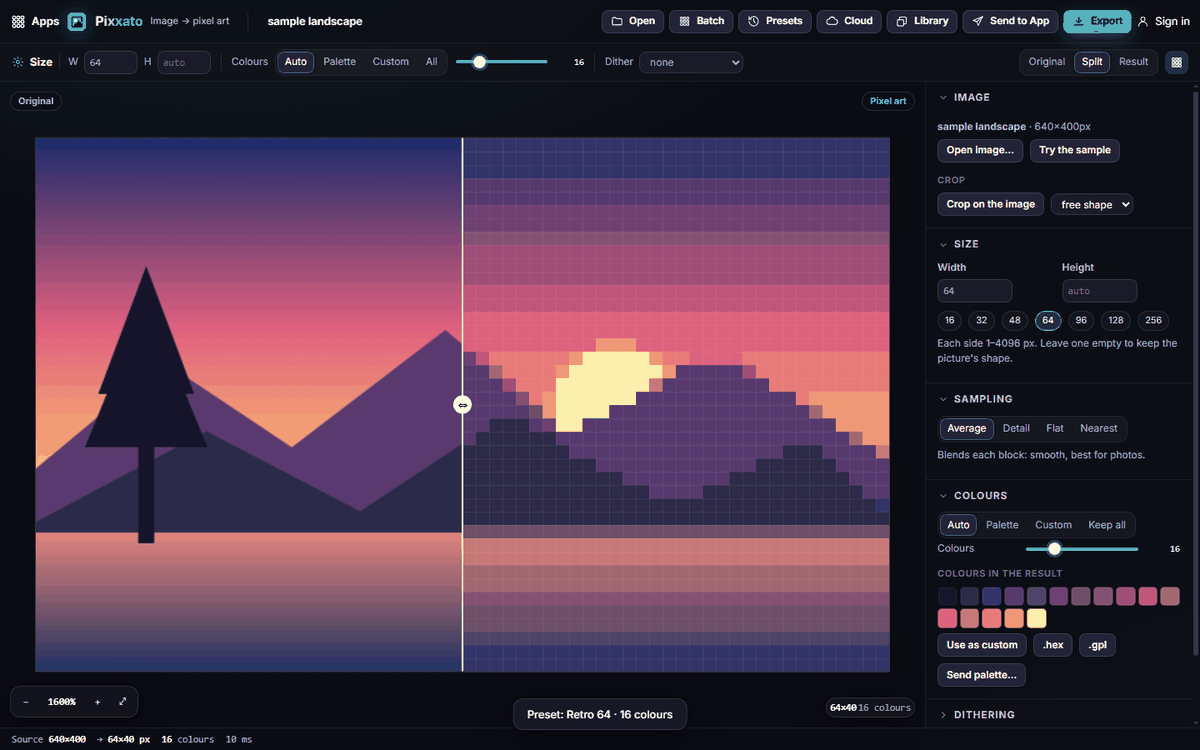Set size preset to 48
Viewport: 1200px width, 750px height.
(x=1015, y=321)
